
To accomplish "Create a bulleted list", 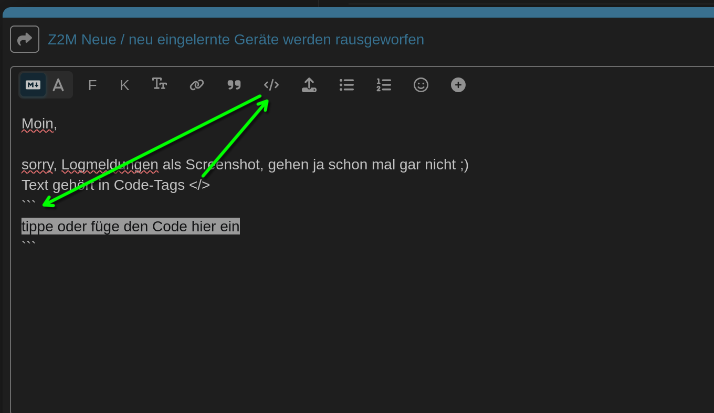I will click(347, 85).
